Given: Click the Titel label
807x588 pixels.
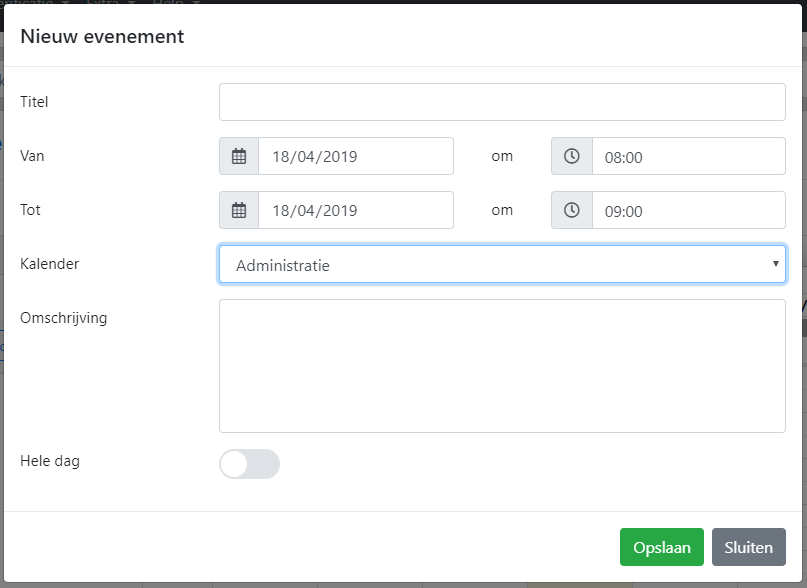Looking at the screenshot, I should [x=34, y=102].
